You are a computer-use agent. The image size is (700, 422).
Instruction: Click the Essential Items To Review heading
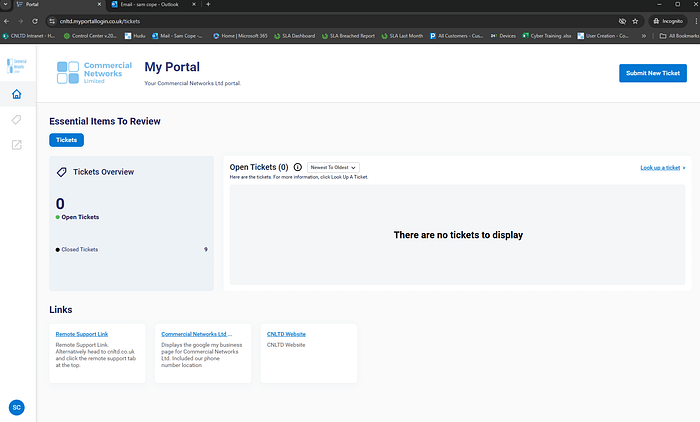coord(105,121)
